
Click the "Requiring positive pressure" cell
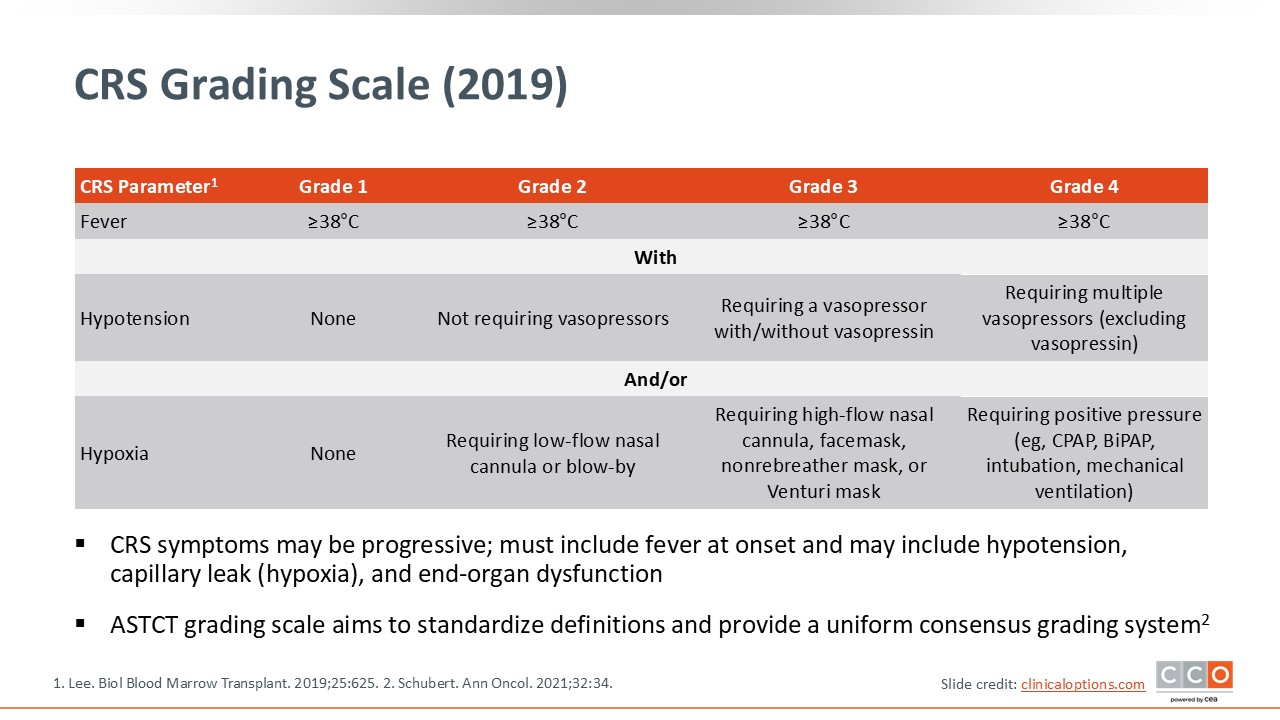click(1083, 453)
